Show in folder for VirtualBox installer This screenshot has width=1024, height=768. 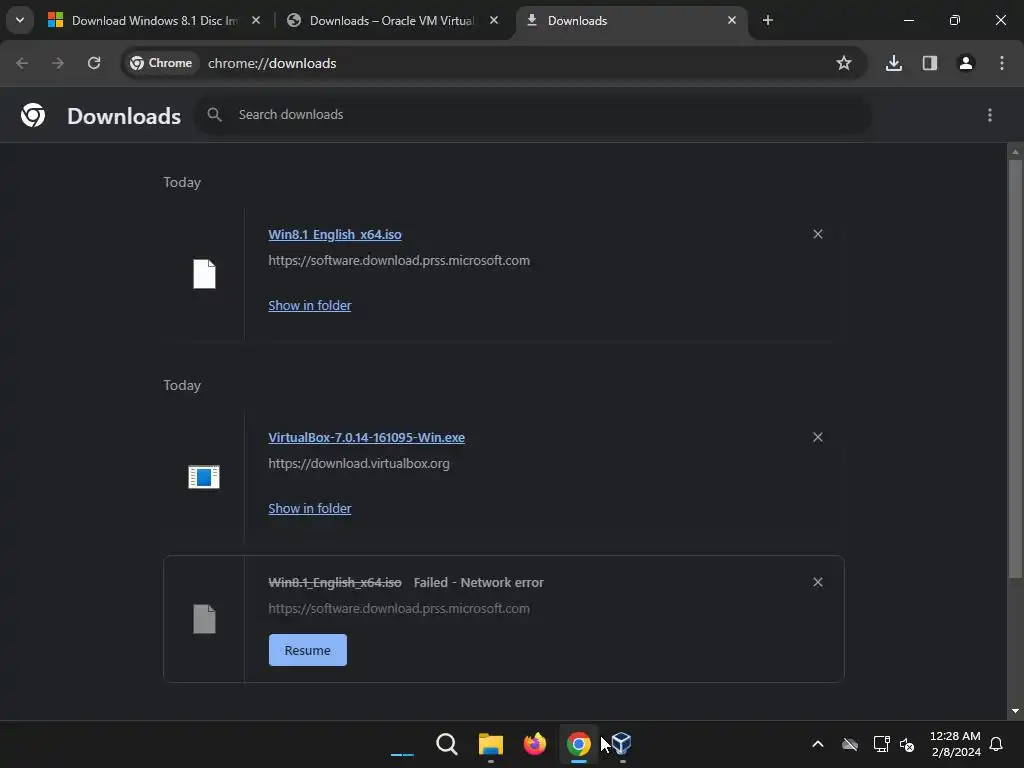point(310,509)
